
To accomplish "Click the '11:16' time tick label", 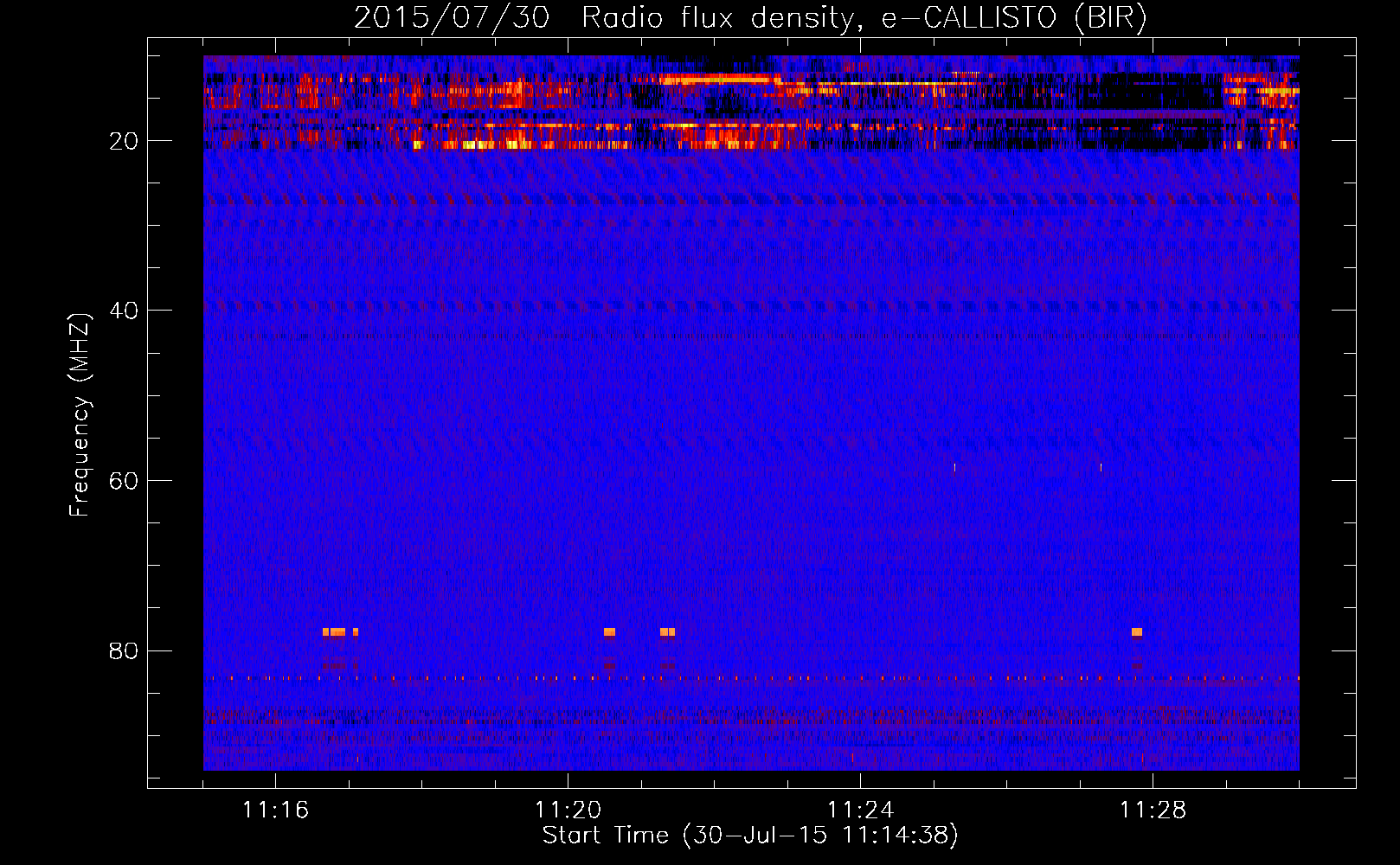I will [x=275, y=811].
